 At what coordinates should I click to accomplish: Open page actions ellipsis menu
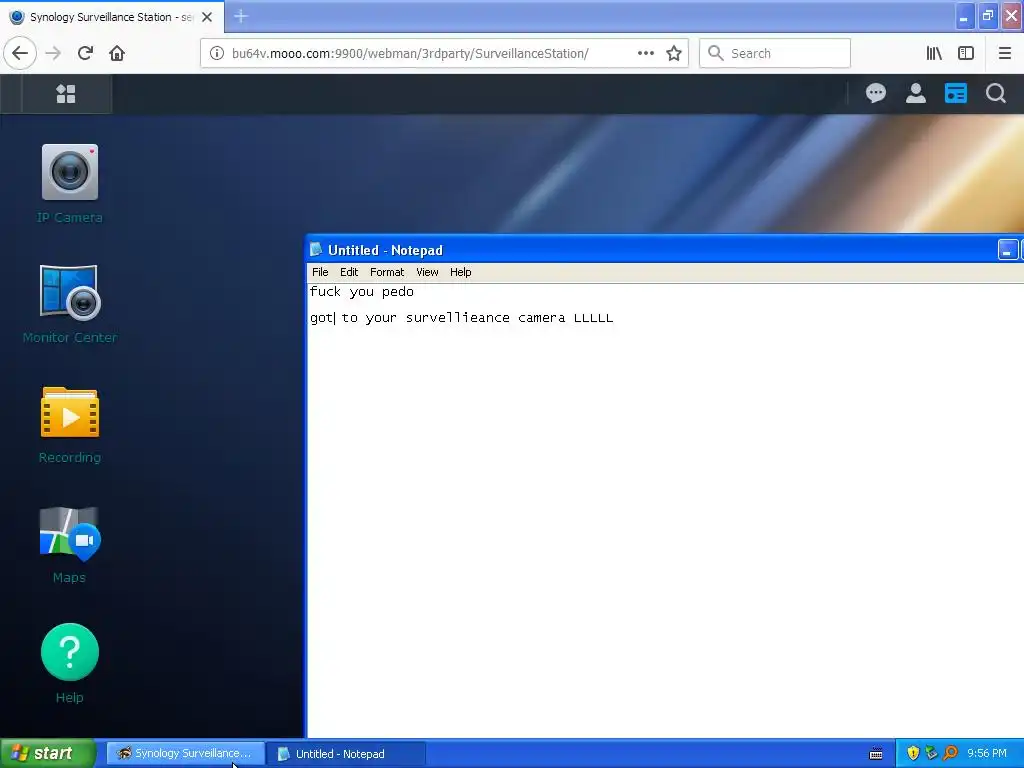point(646,53)
